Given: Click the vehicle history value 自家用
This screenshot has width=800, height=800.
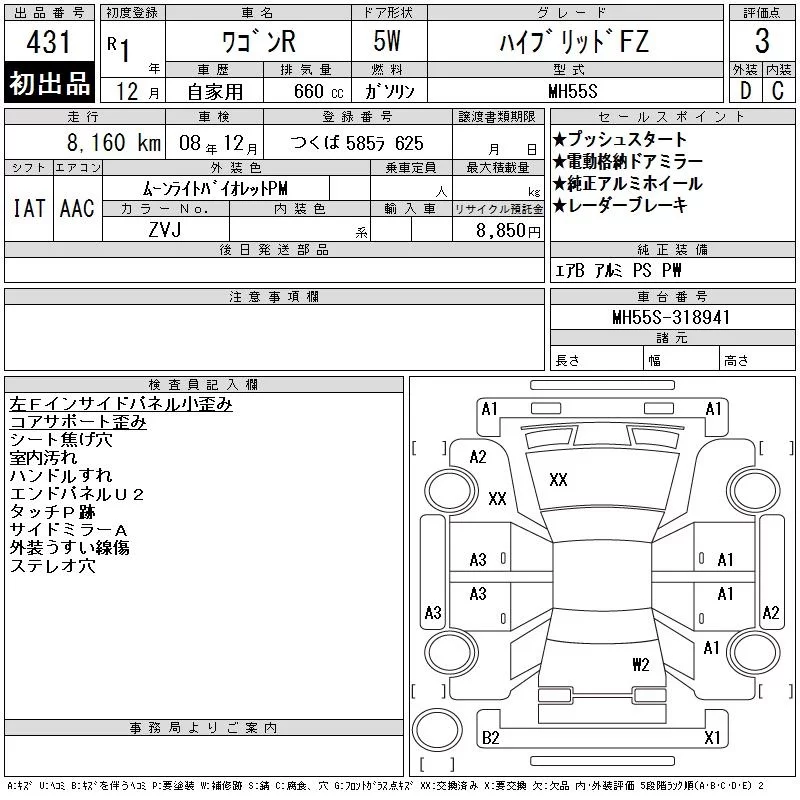Looking at the screenshot, I should (x=215, y=92).
